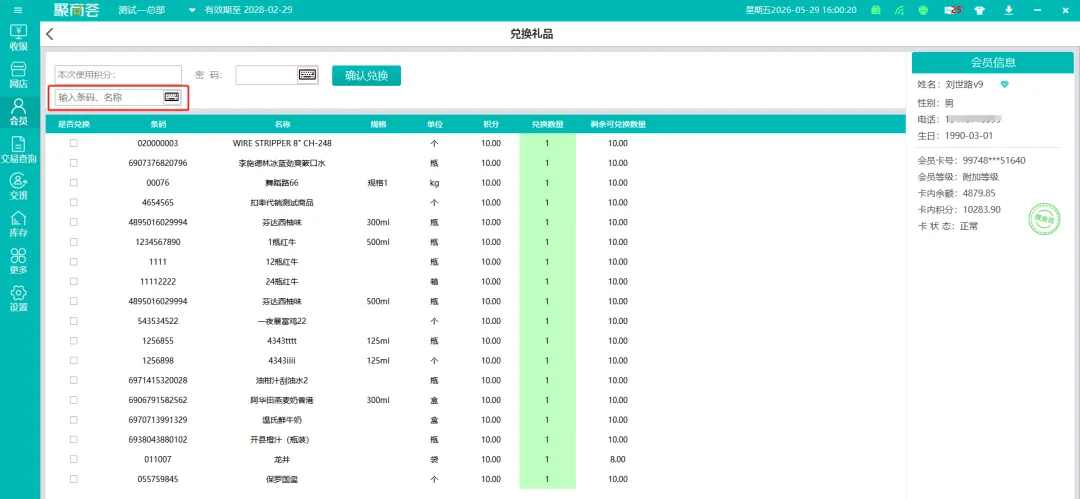
Task: Open the hamburger menu at top-left
Action: tap(19, 10)
